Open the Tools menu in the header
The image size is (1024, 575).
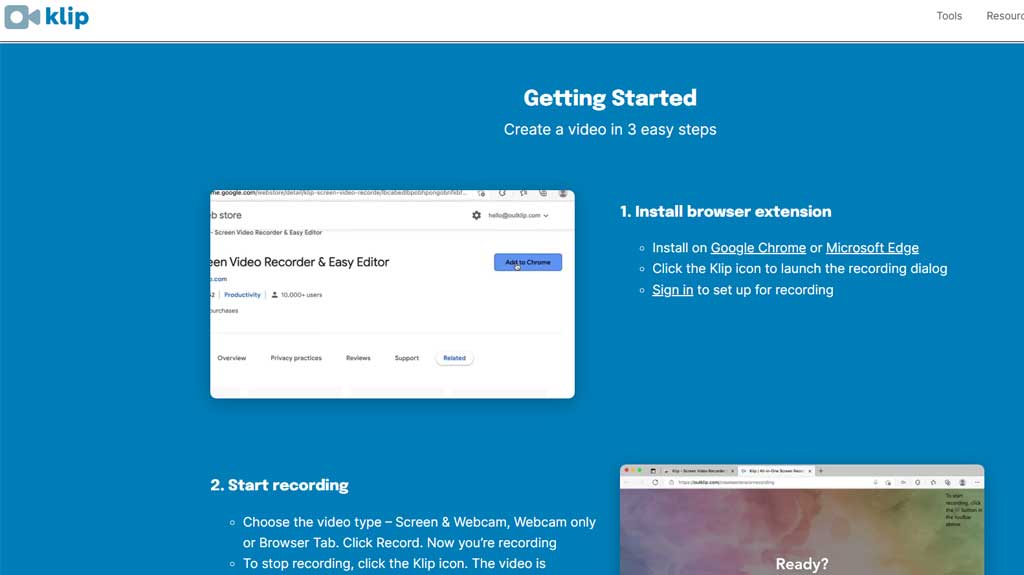pos(949,16)
